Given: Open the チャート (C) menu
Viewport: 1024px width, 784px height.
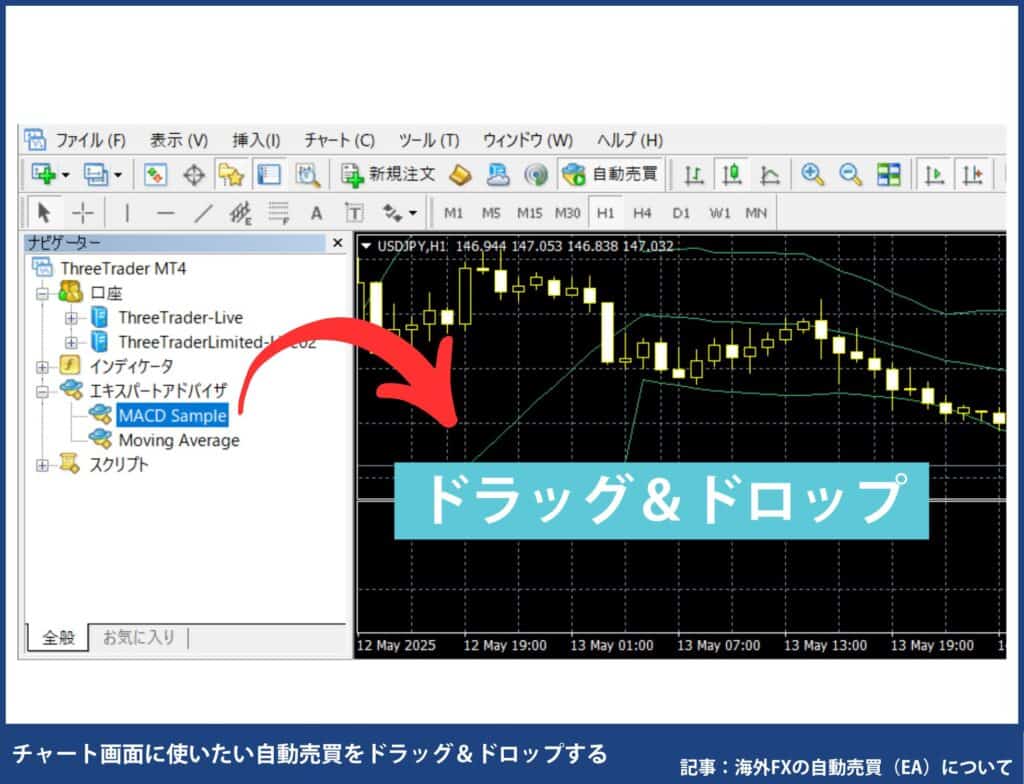Looking at the screenshot, I should [339, 140].
